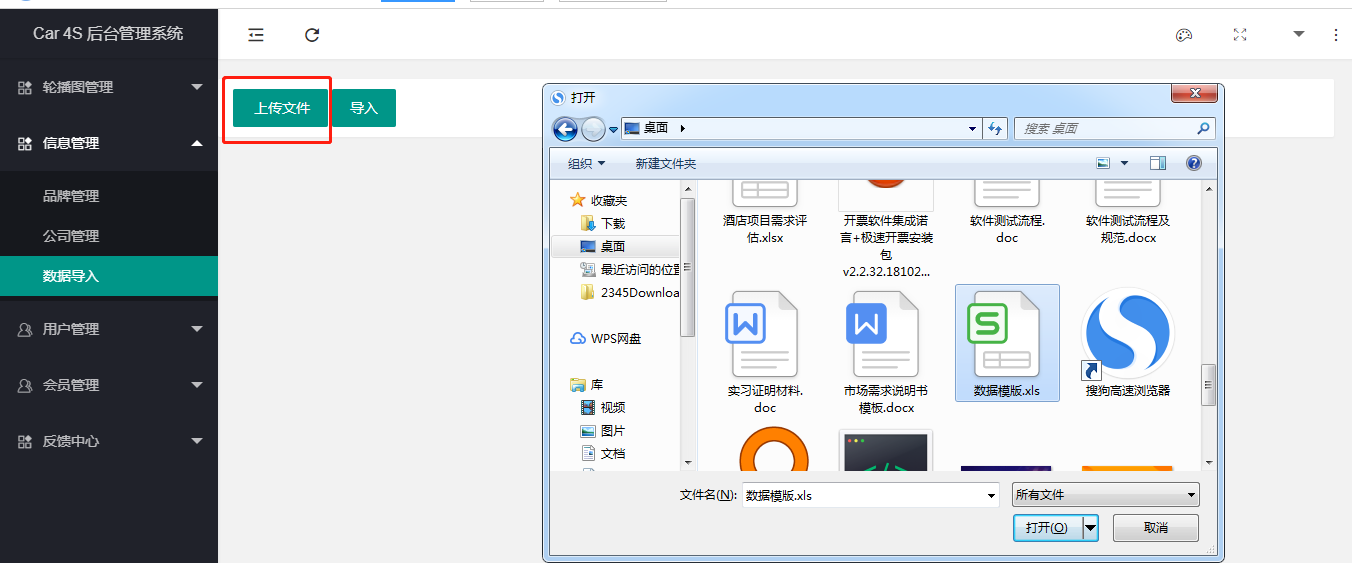Open the 公司管理 submenu item
Viewport: 1352px width, 563px height.
tap(109, 236)
